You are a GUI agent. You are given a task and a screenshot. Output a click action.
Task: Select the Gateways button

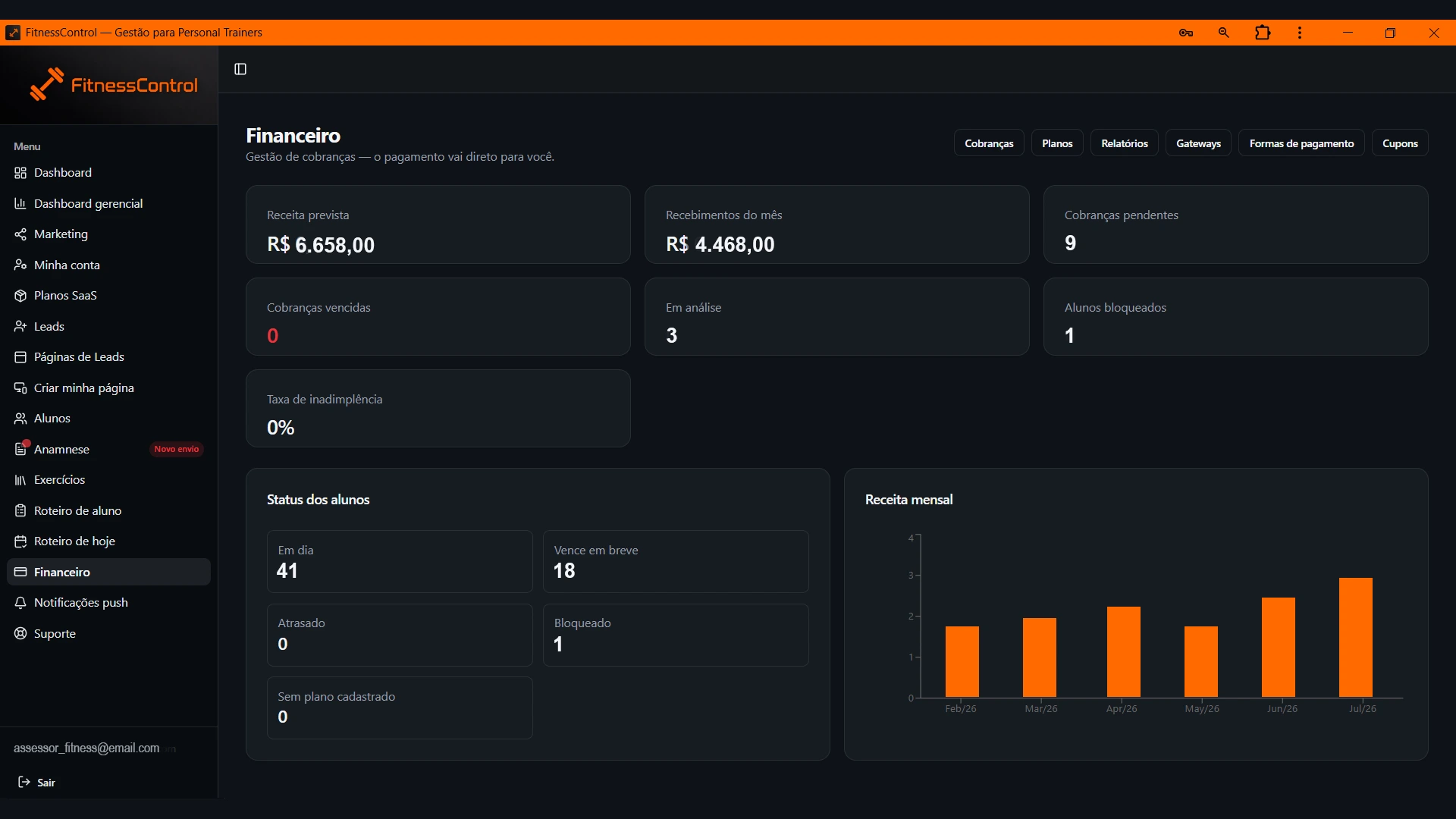tap(1198, 143)
